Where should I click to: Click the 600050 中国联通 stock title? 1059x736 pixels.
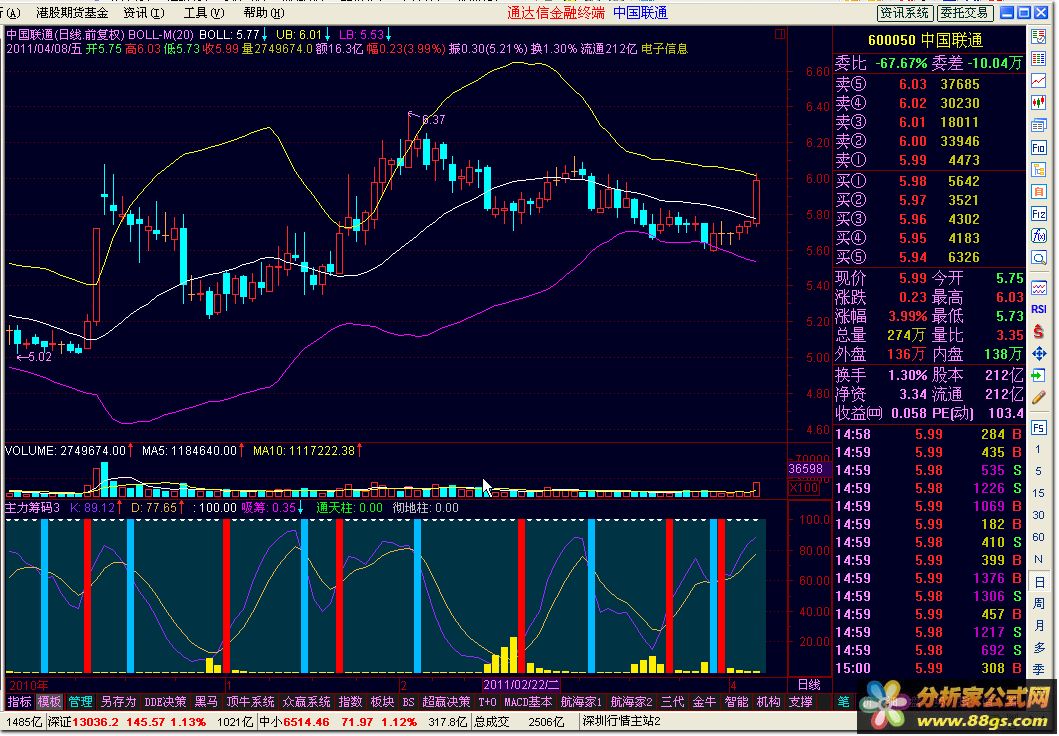click(x=925, y=41)
